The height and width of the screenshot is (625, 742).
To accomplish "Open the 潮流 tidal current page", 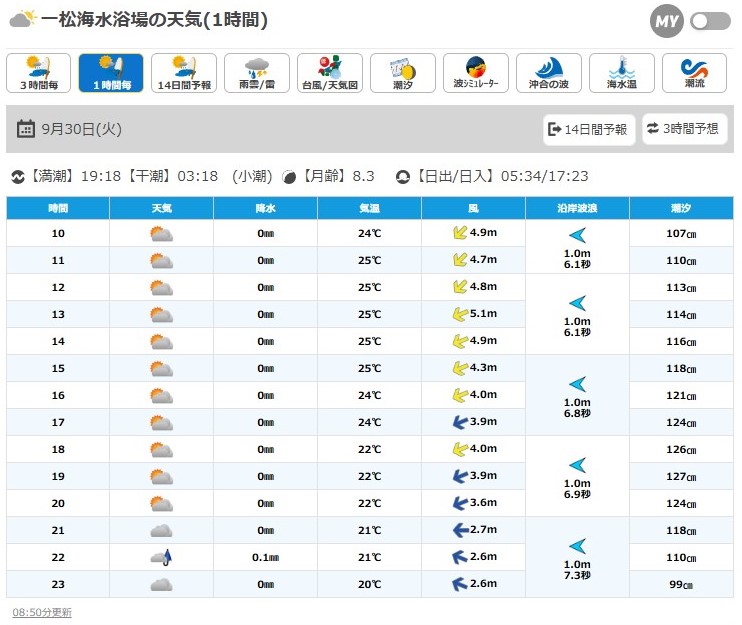I will point(694,73).
